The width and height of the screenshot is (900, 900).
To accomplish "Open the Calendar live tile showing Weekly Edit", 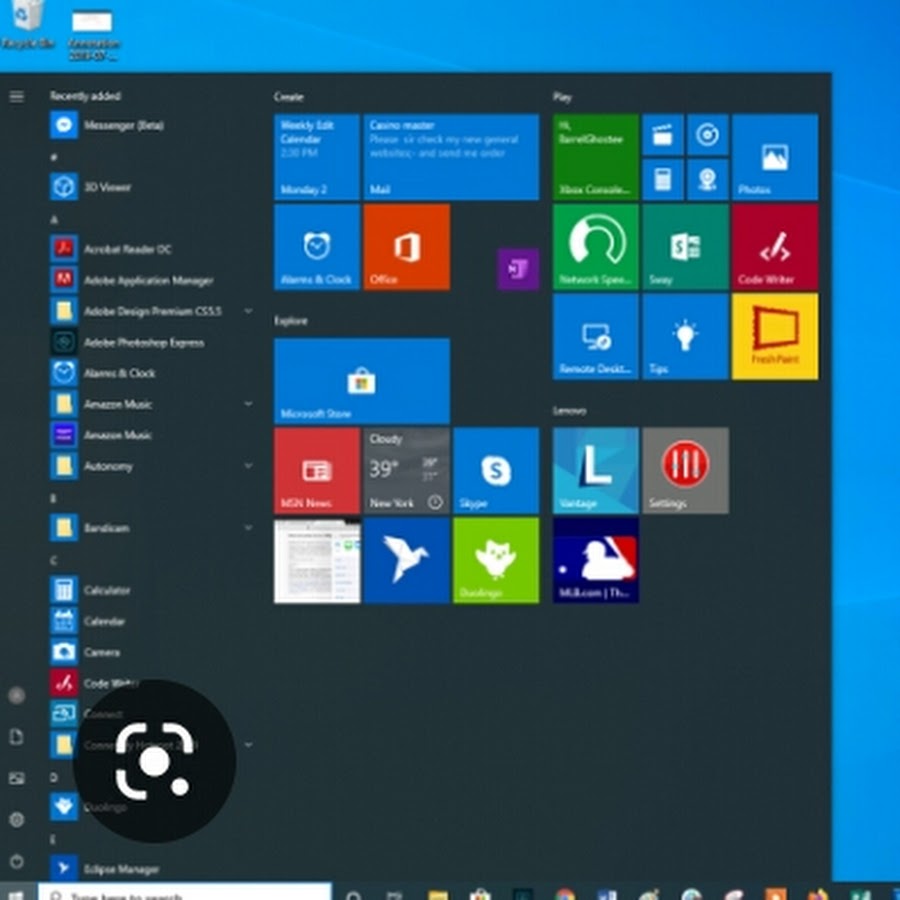I will point(317,157).
